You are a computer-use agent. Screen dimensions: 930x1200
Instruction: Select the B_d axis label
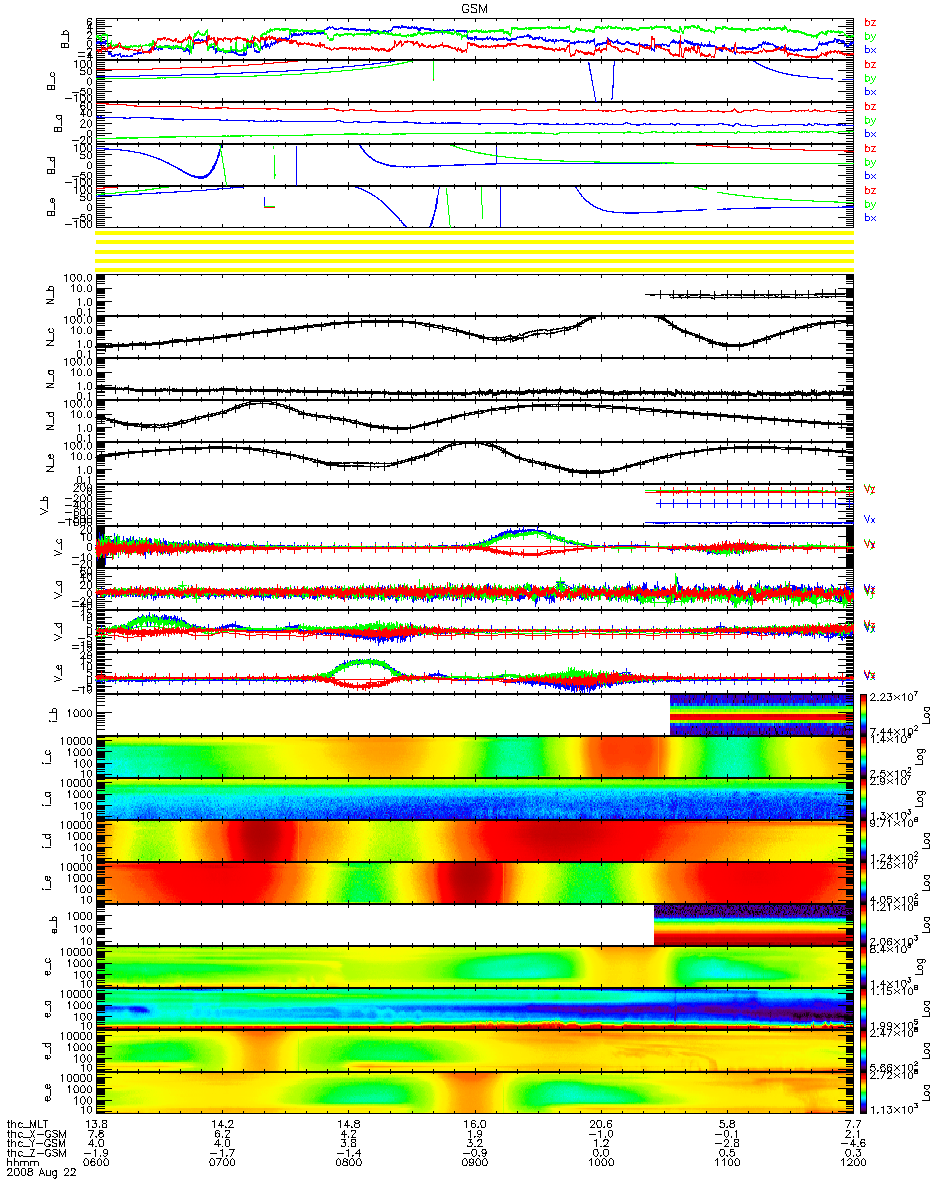pyautogui.click(x=50, y=165)
